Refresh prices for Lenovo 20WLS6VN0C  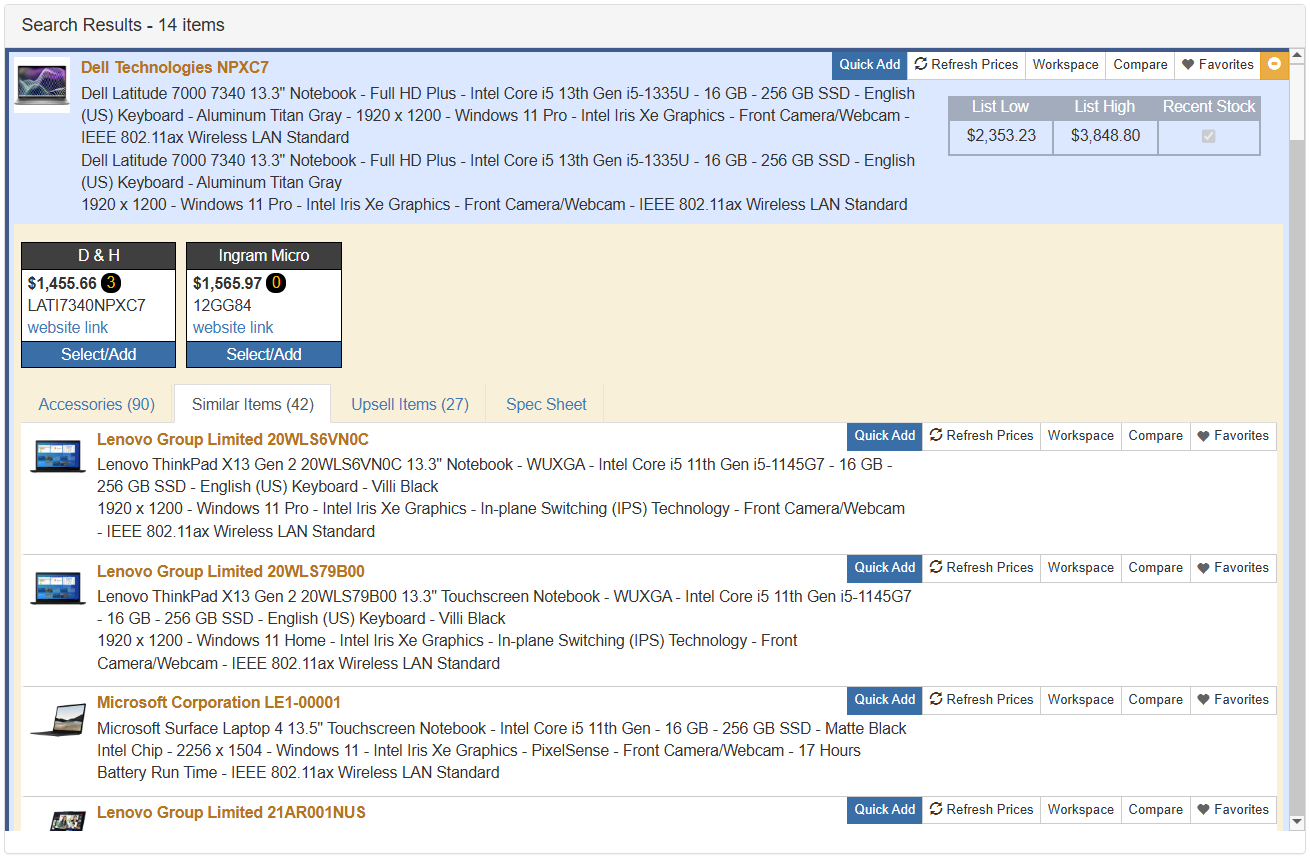pyautogui.click(x=981, y=436)
